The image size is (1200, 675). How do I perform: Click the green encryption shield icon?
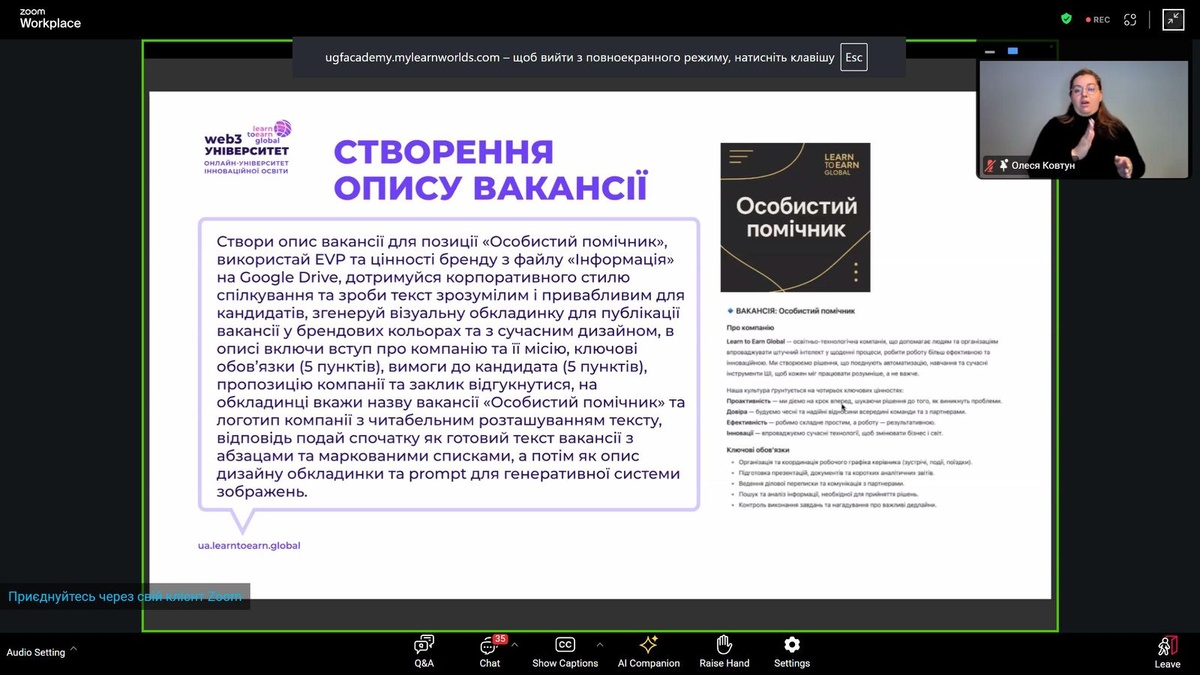(1066, 19)
